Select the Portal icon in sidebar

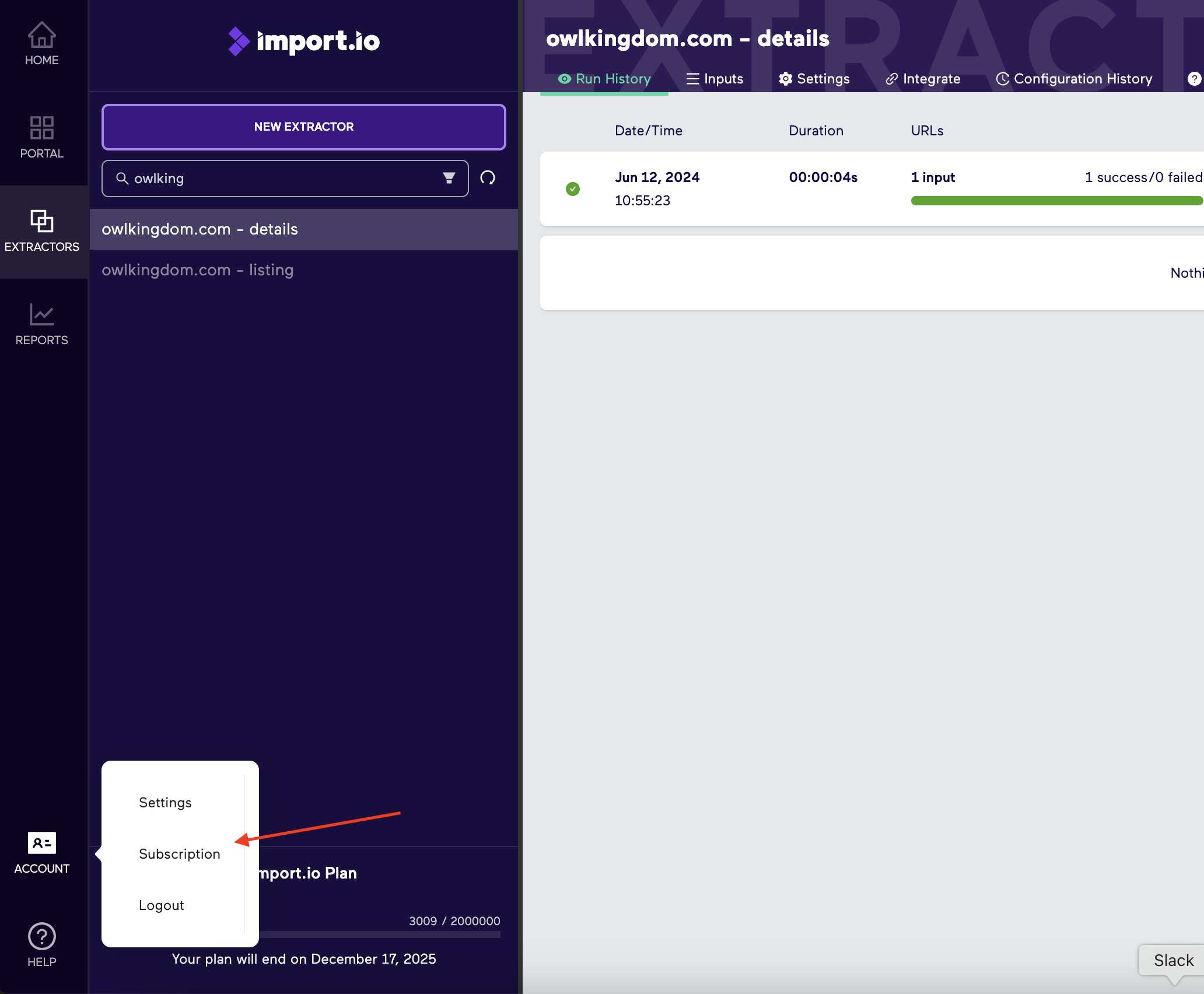pos(41,129)
